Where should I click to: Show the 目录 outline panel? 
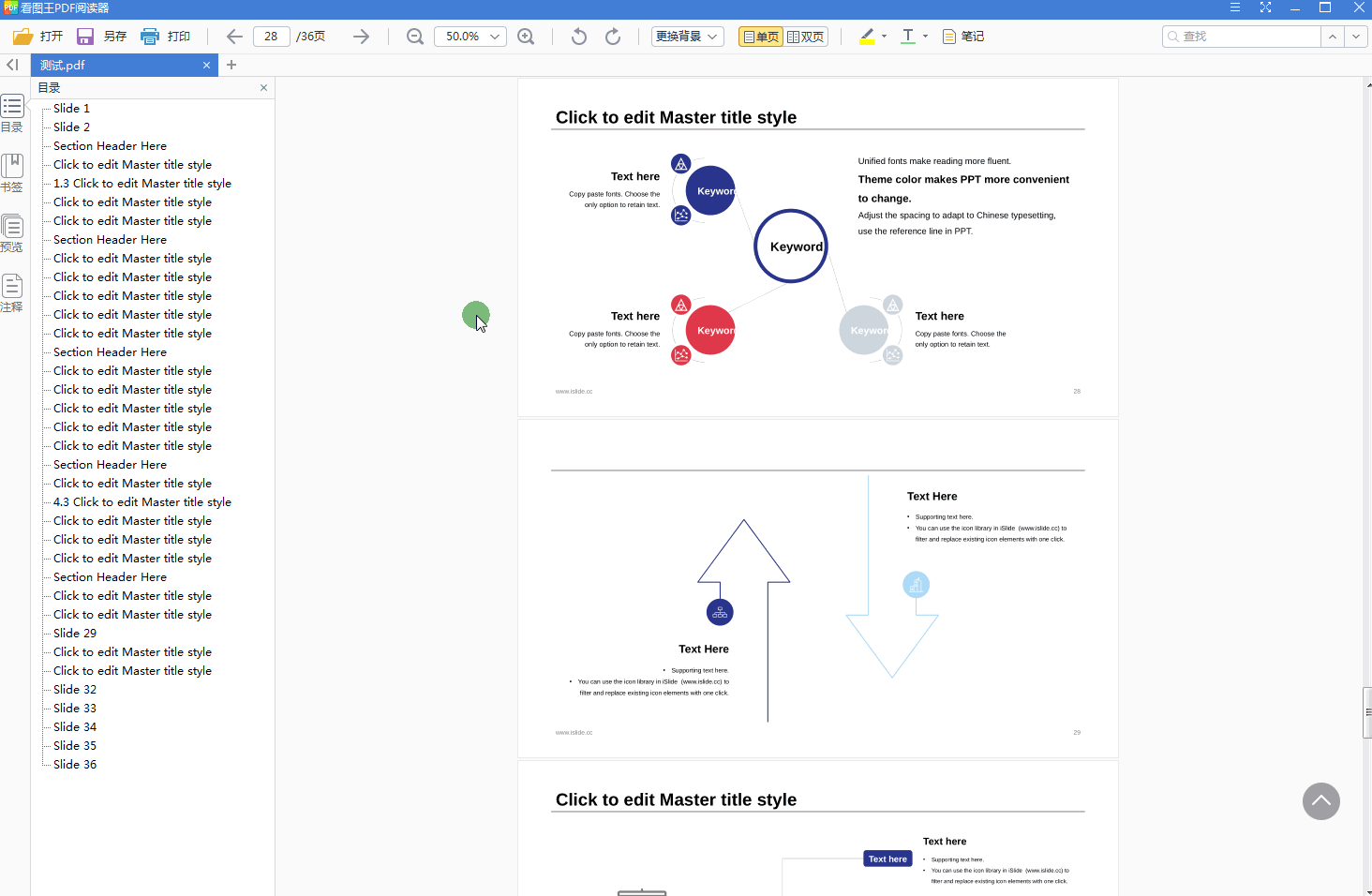[12, 113]
